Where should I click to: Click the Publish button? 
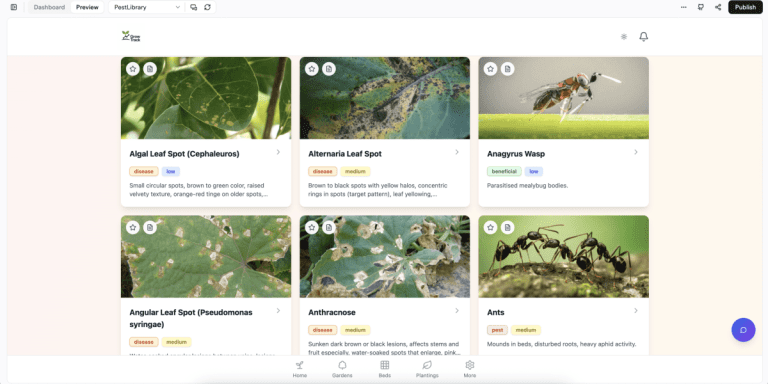click(x=745, y=7)
